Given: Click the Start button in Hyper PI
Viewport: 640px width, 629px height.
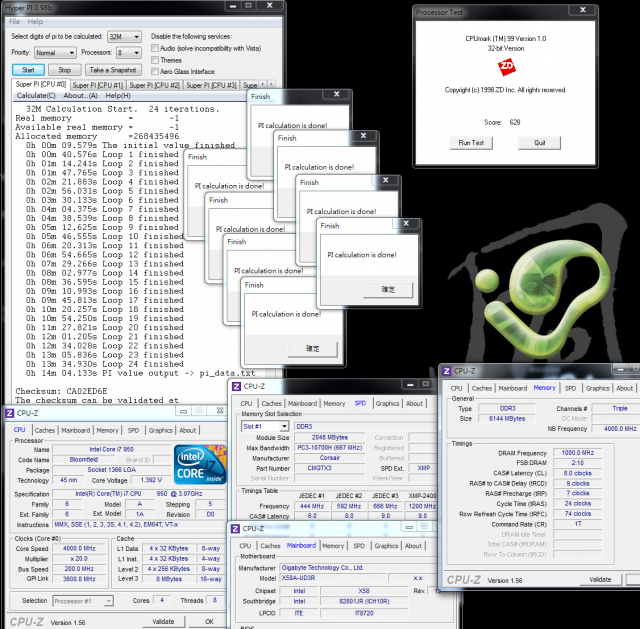Looking at the screenshot, I should pos(28,70).
